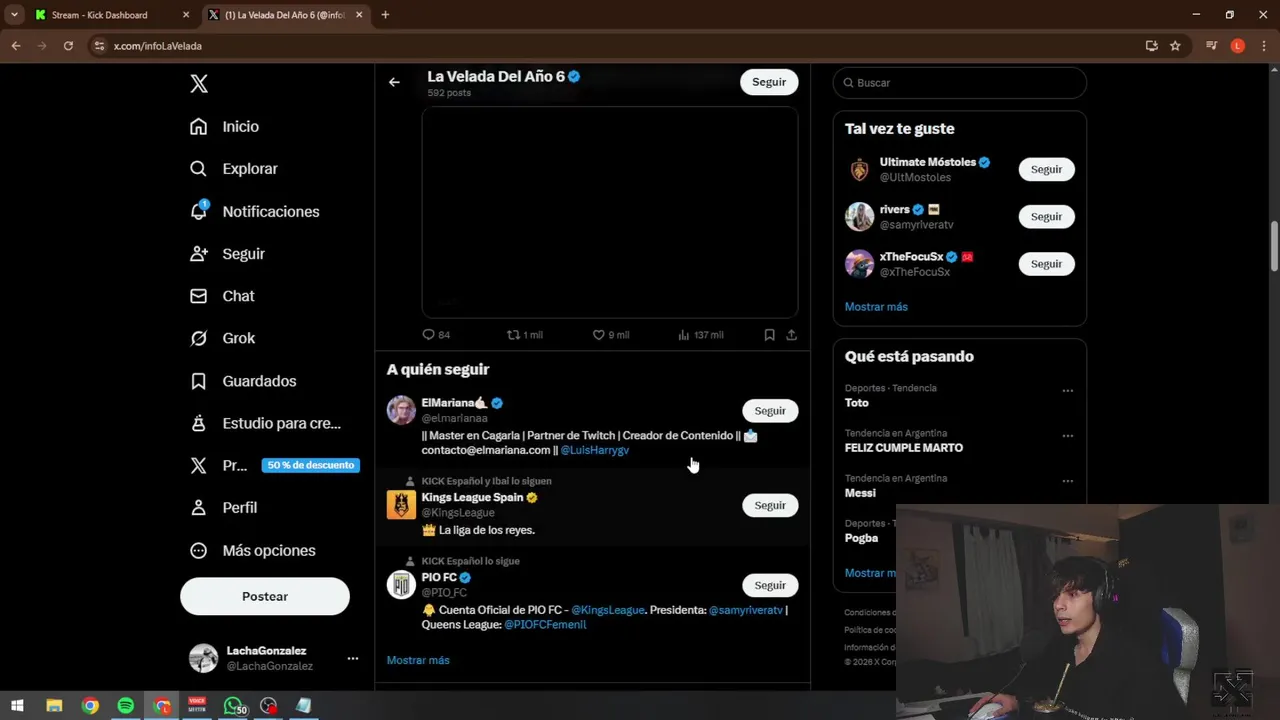1280x720 pixels.
Task: Bookmark this page with the star
Action: [x=1175, y=46]
